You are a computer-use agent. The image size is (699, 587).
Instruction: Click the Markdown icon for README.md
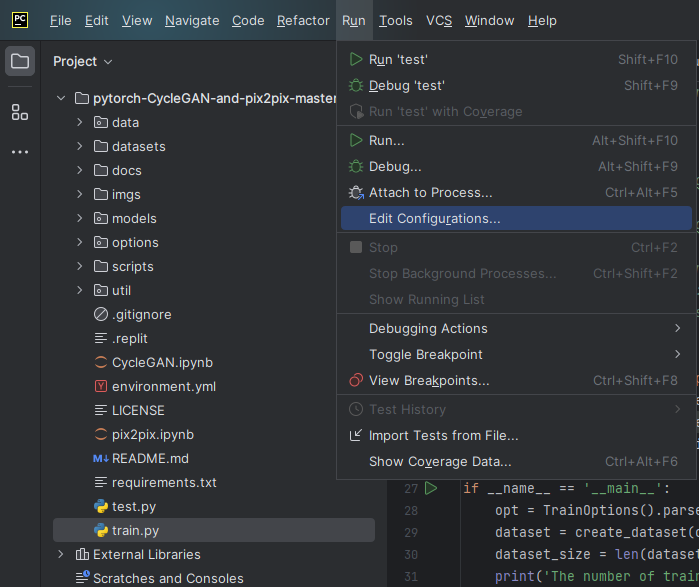coord(101,459)
